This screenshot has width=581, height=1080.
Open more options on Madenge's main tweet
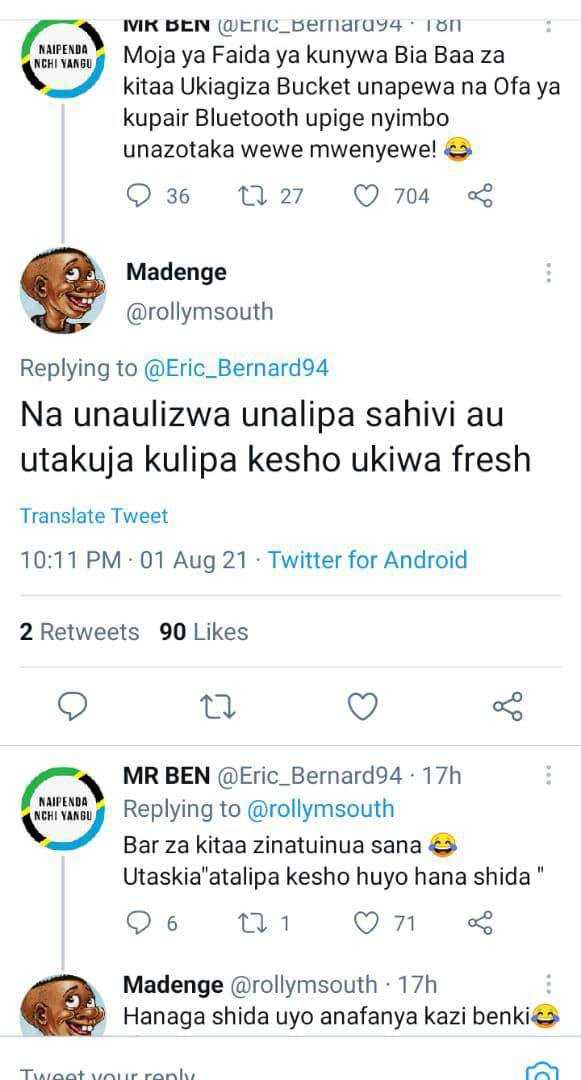click(x=548, y=273)
